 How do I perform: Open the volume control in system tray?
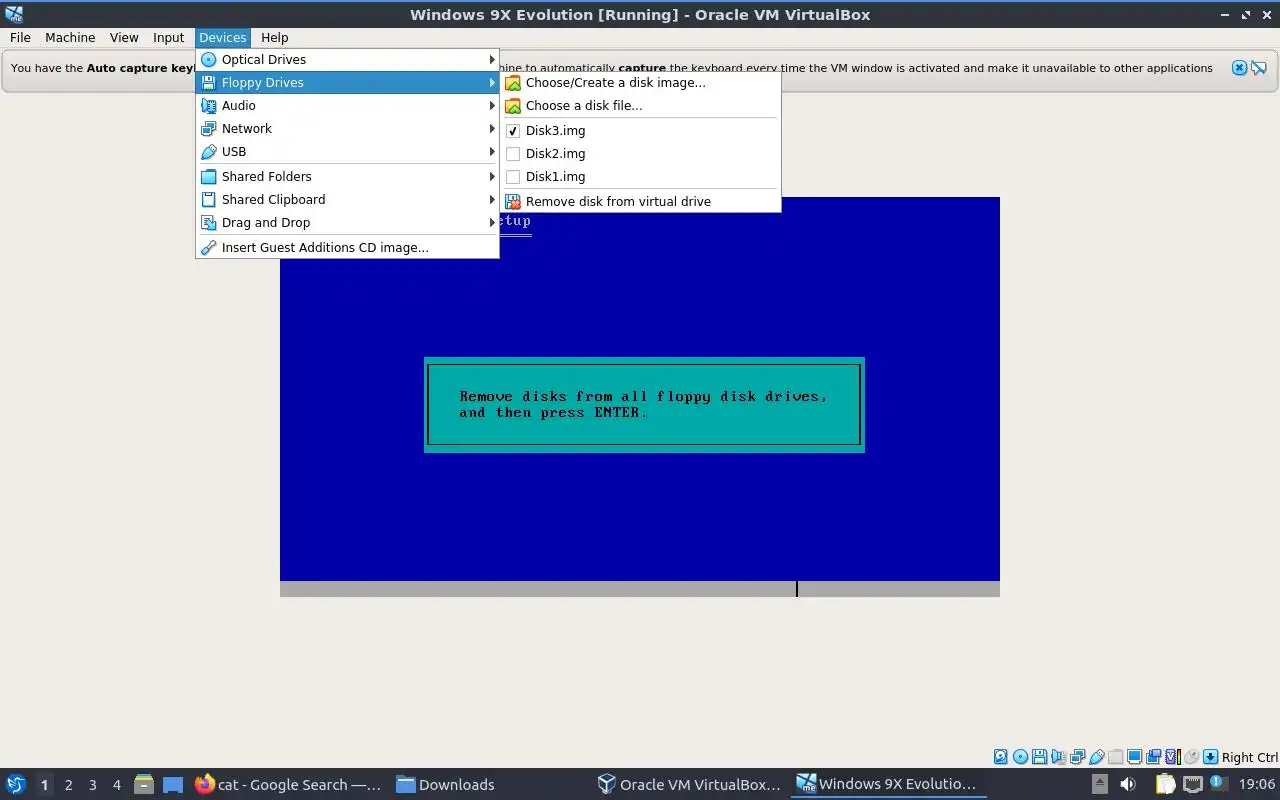click(x=1128, y=784)
